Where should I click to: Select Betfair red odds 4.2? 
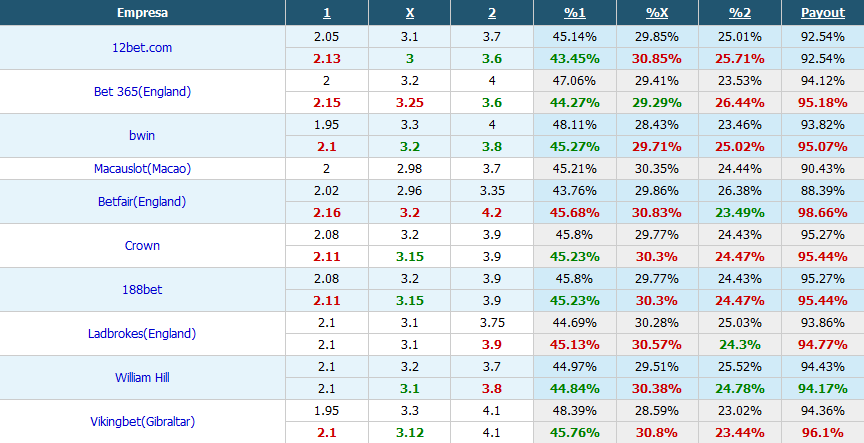tap(492, 213)
